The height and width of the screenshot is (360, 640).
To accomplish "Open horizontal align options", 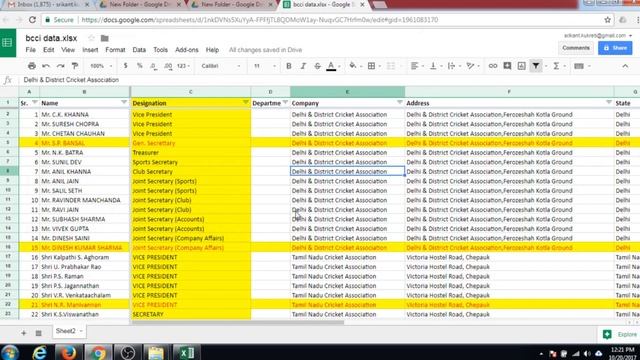I will tap(414, 66).
